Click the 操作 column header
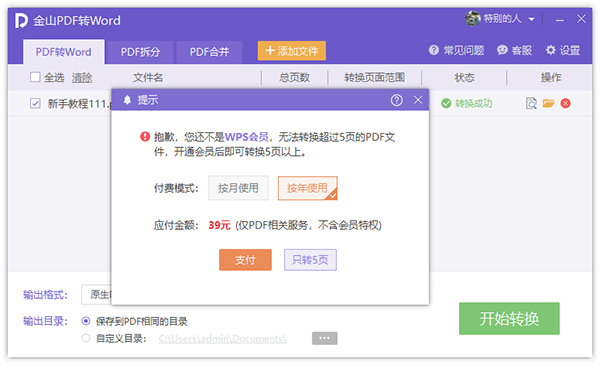Image resolution: width=600 pixels, height=365 pixels. pyautogui.click(x=551, y=78)
